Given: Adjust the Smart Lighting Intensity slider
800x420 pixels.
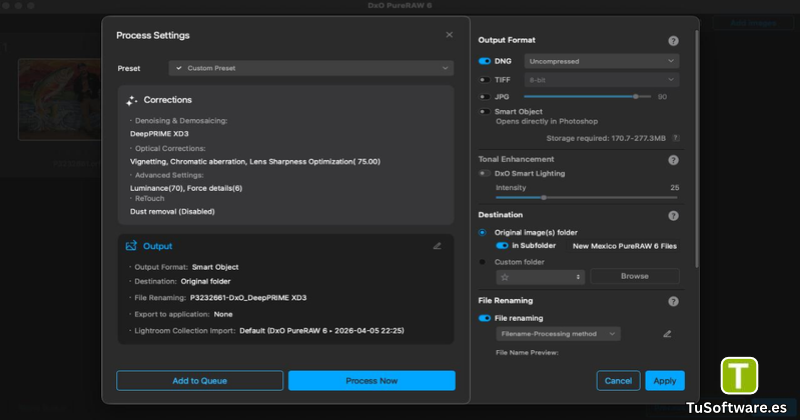Looking at the screenshot, I should tap(586, 197).
